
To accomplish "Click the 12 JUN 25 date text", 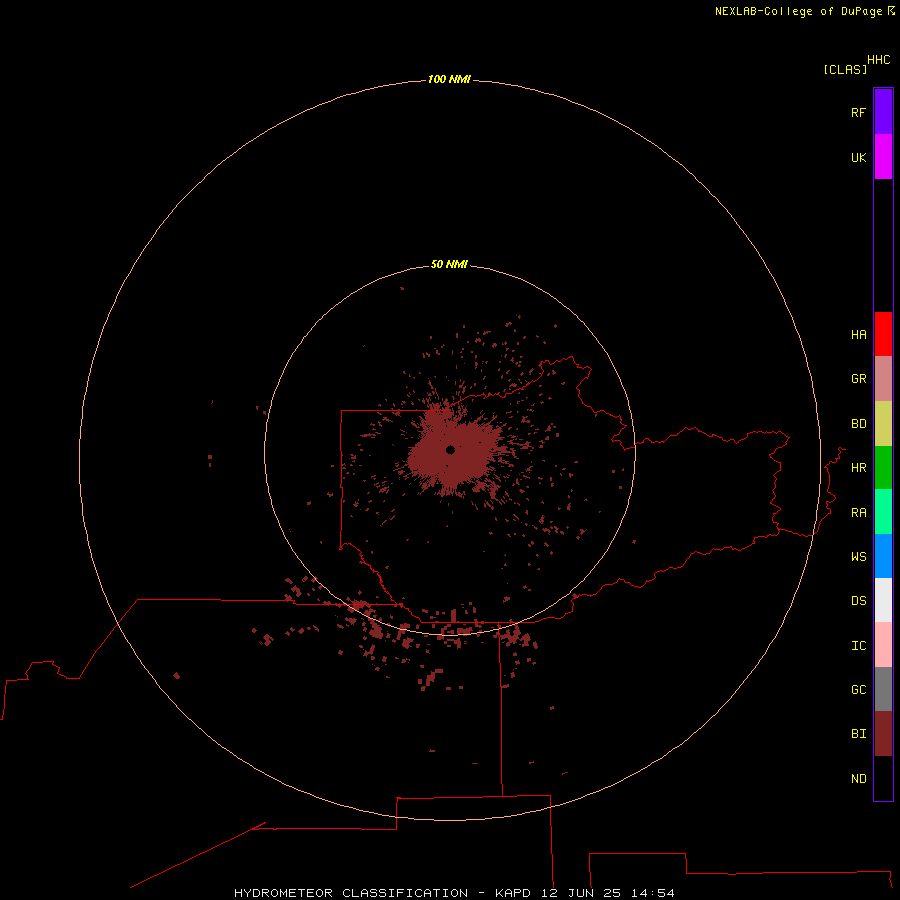I will 581,893.
